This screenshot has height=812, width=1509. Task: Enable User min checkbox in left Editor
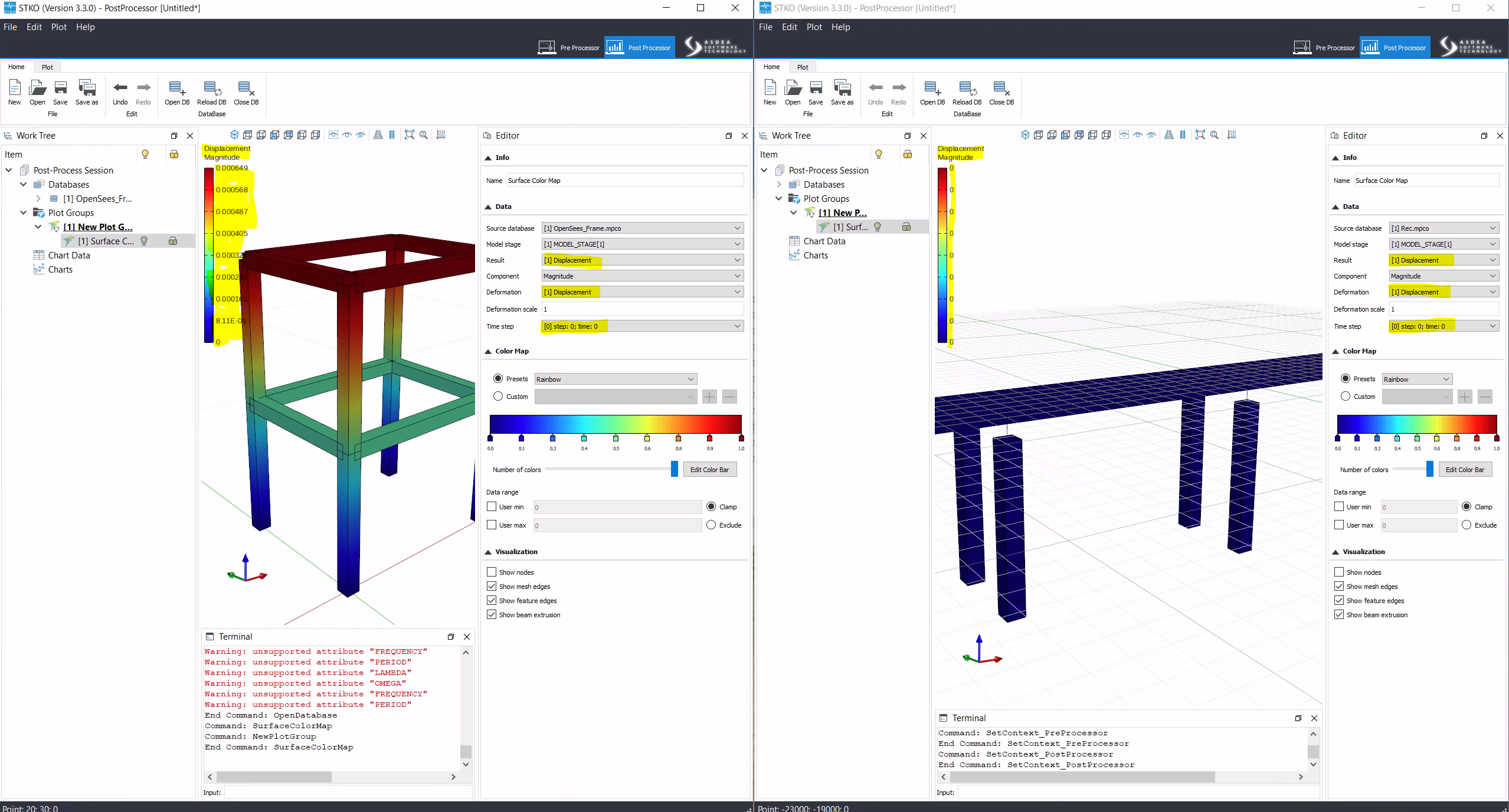(x=492, y=506)
